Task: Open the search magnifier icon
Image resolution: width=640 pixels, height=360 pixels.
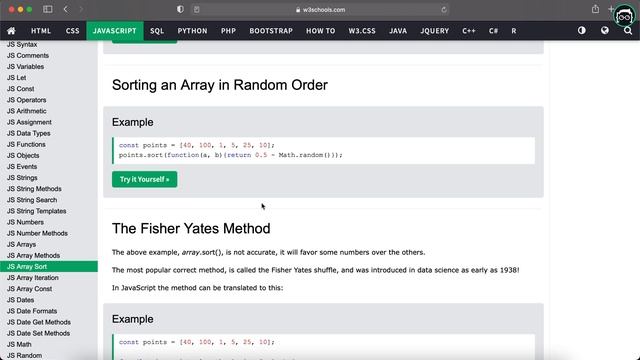Action: pyautogui.click(x=628, y=31)
